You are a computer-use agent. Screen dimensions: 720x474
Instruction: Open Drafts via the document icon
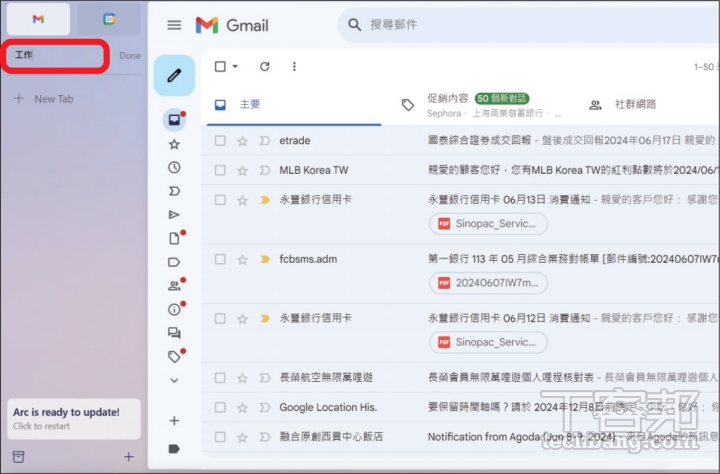coord(174,238)
